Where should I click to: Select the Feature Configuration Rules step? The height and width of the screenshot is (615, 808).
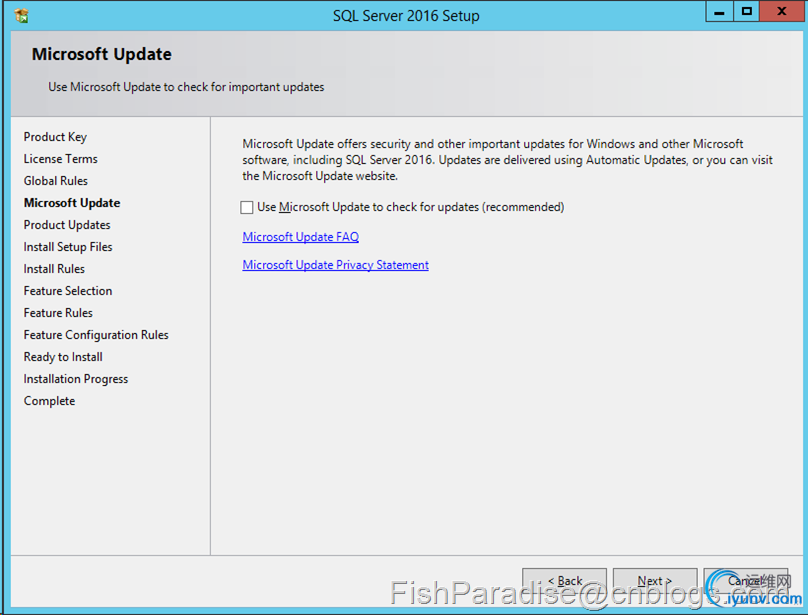[x=96, y=335]
